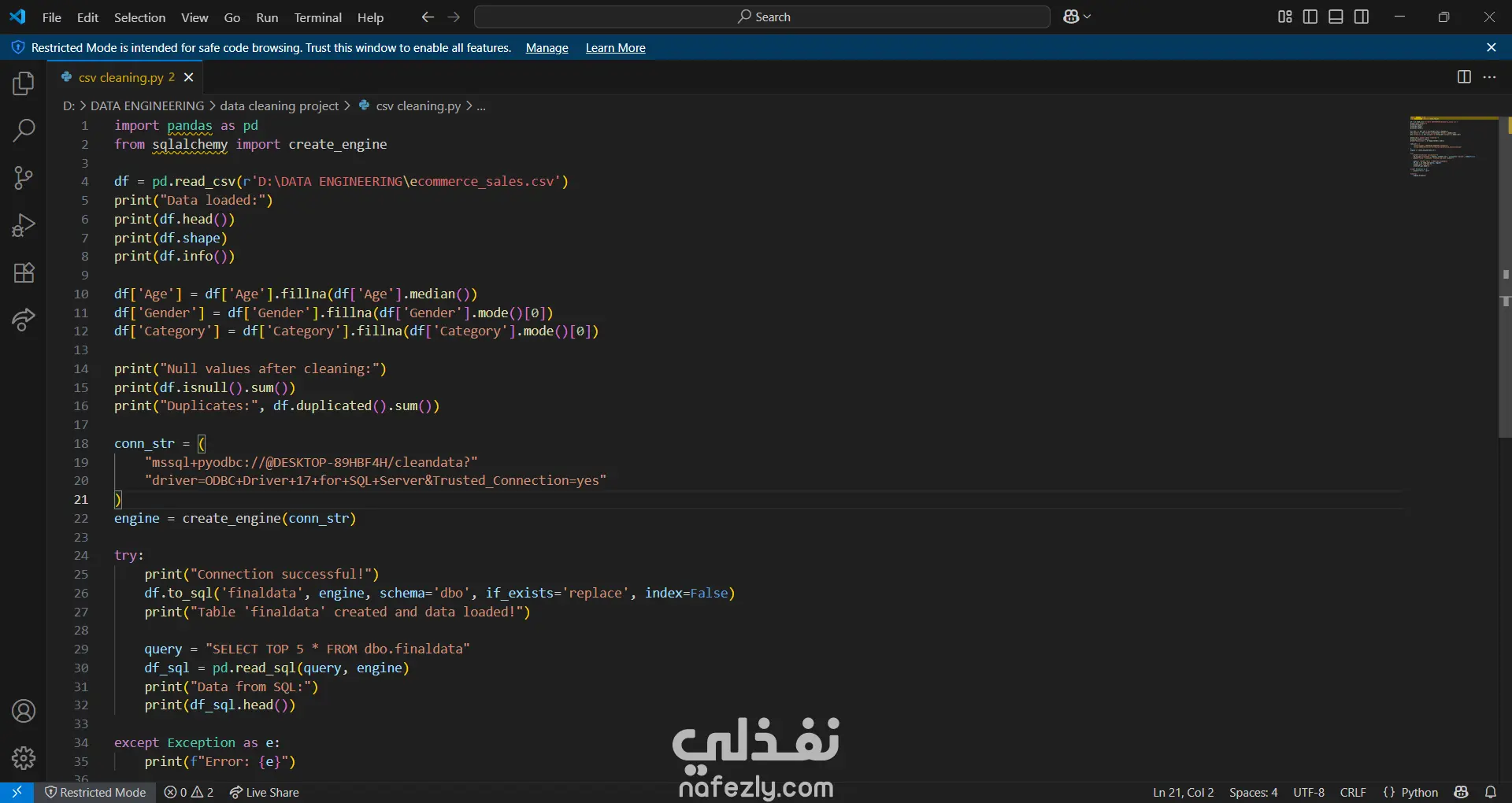The height and width of the screenshot is (803, 1512).
Task: Click the data cleaning project breadcrumb
Action: click(x=279, y=105)
